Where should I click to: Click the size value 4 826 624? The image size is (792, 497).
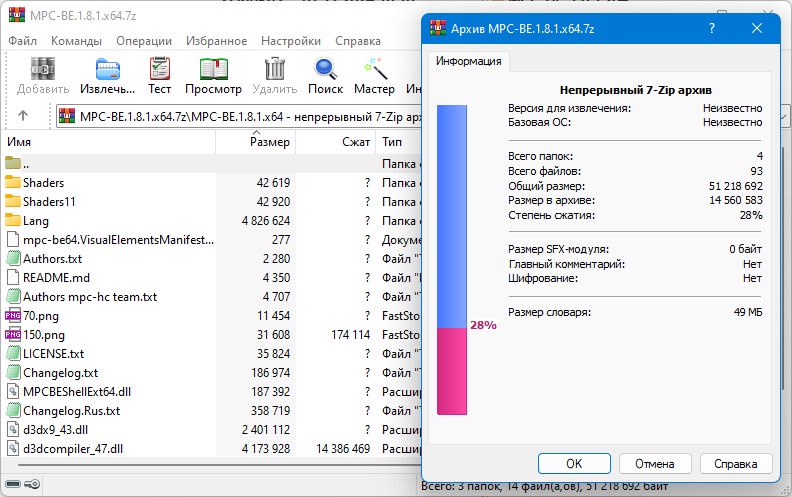click(x=266, y=221)
